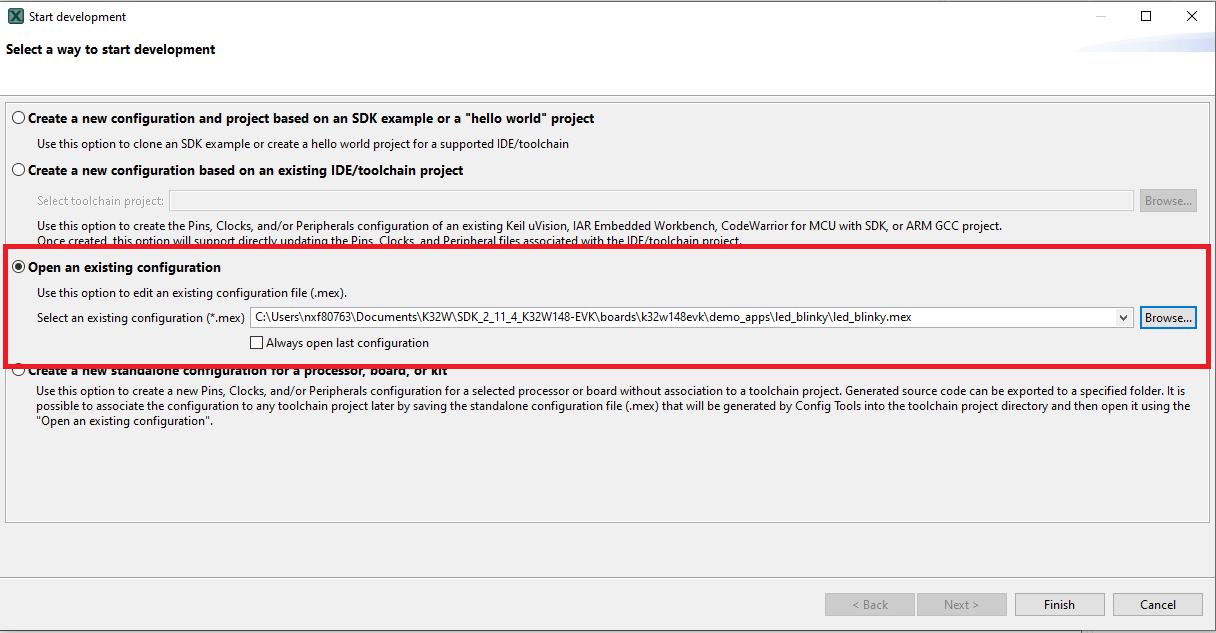Click the Back button
1216x633 pixels.
(x=869, y=604)
